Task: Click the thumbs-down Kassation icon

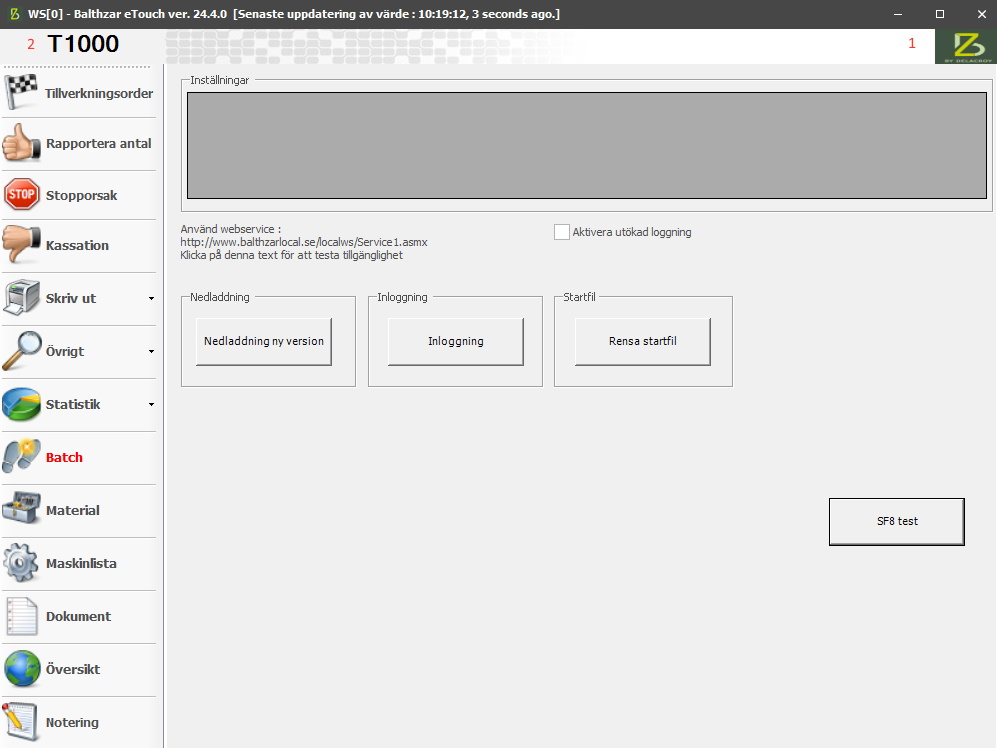Action: click(x=22, y=245)
